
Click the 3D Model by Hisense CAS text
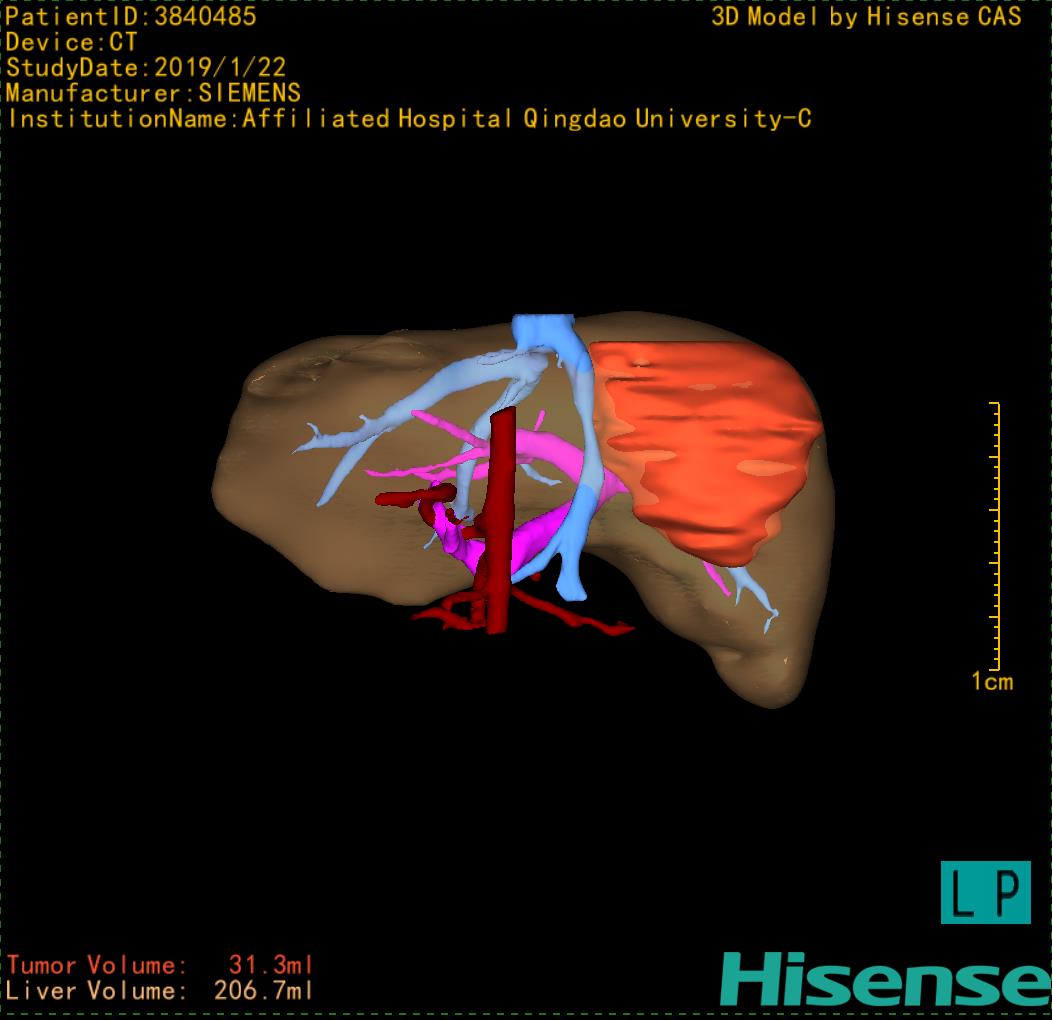866,17
